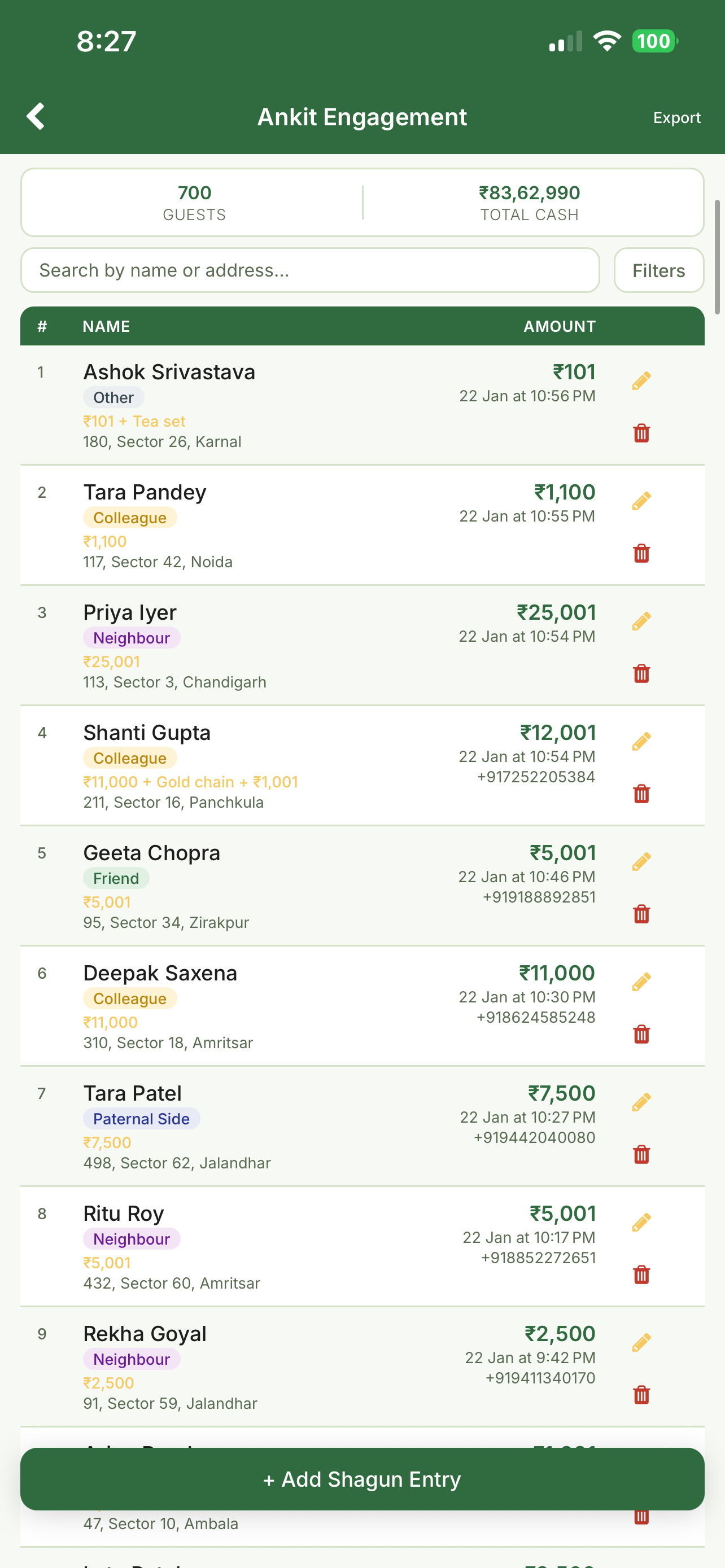Tap the back arrow icon
Screen dimensions: 725x1568
click(36, 116)
